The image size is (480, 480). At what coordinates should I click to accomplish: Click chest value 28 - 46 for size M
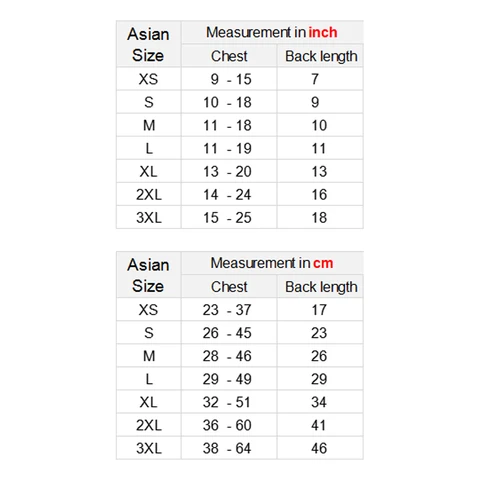click(x=227, y=356)
